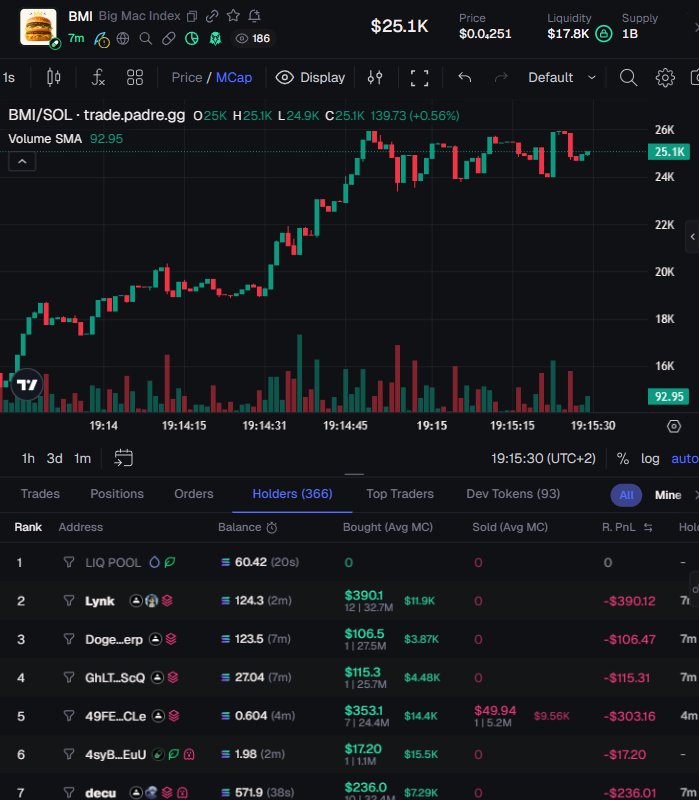
Task: Open the indicators fx menu
Action: [x=97, y=78]
